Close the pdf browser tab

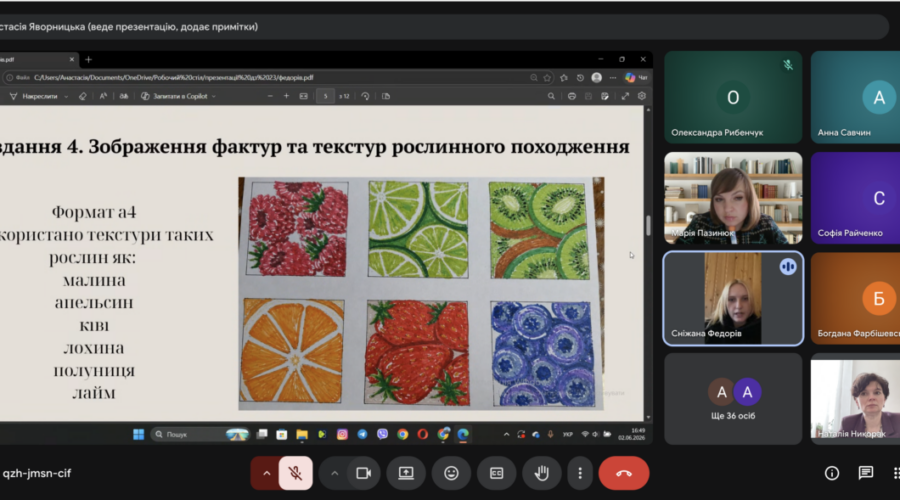click(72, 59)
